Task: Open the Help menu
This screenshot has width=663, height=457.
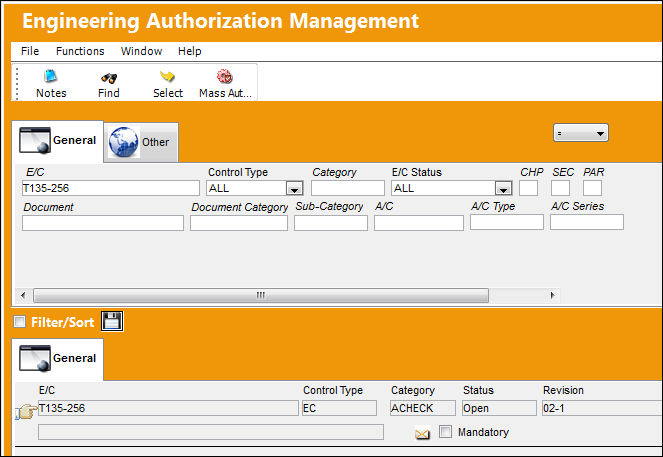Action: [x=189, y=51]
